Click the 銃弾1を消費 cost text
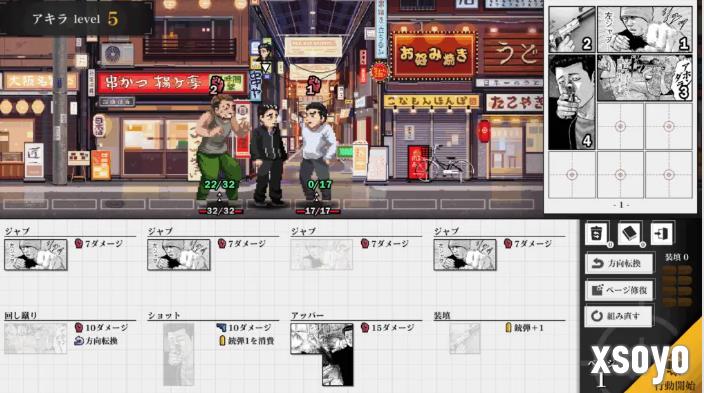Viewport: 704px width, 393px height. click(251, 341)
